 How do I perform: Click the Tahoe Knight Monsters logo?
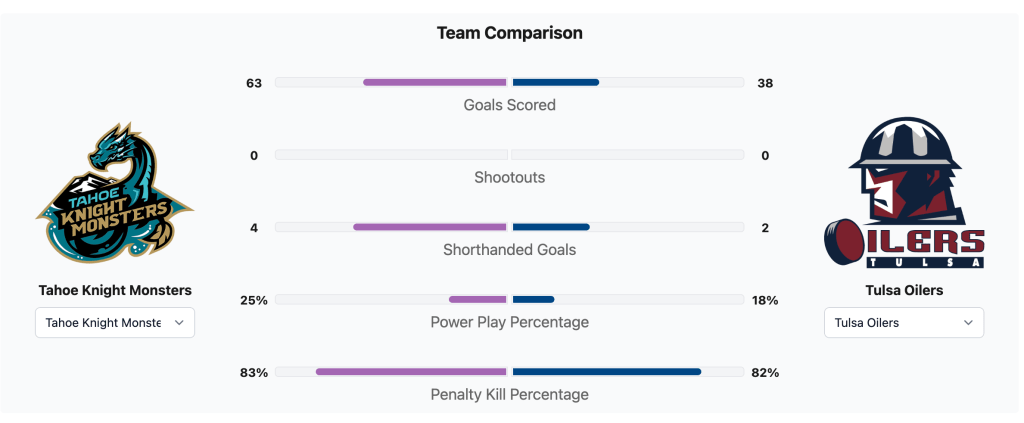[x=115, y=193]
